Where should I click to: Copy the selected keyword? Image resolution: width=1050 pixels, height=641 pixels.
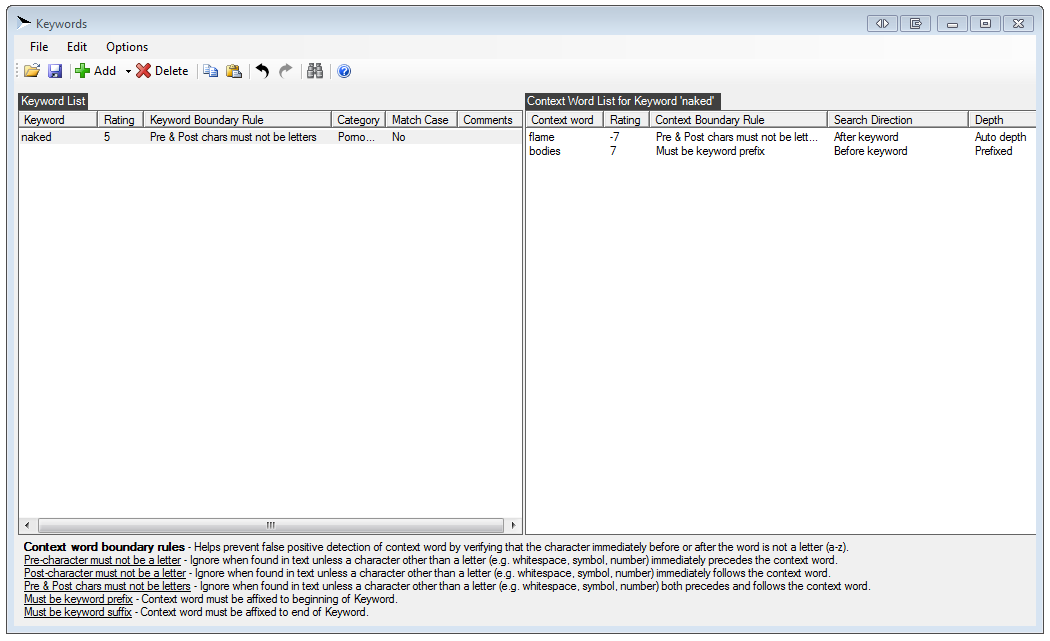click(211, 71)
